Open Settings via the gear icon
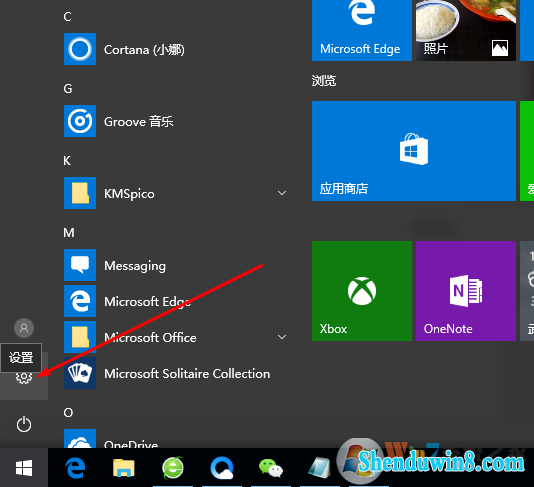The width and height of the screenshot is (534, 487). (24, 377)
